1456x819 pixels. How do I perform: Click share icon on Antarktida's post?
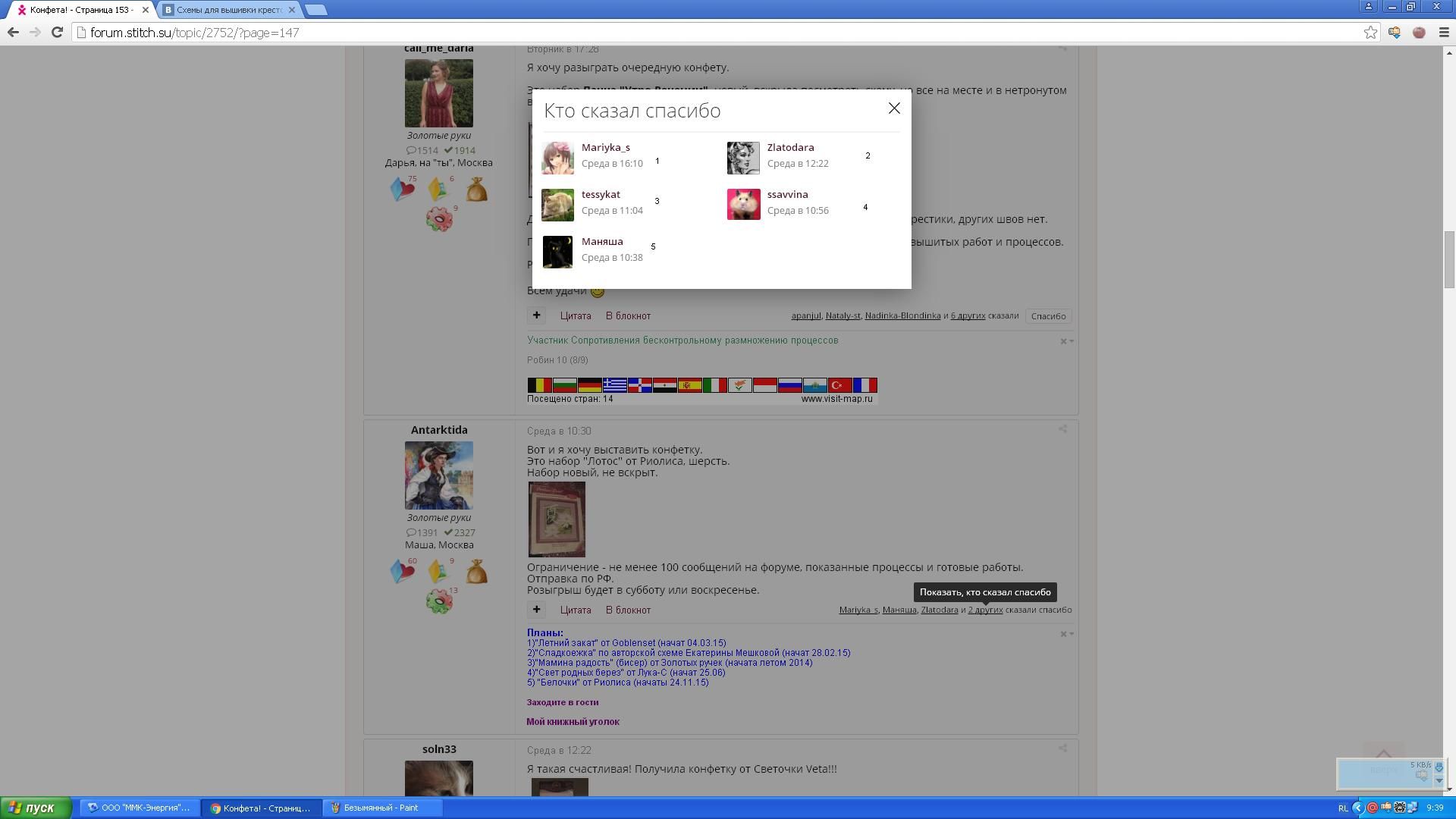(x=1062, y=429)
